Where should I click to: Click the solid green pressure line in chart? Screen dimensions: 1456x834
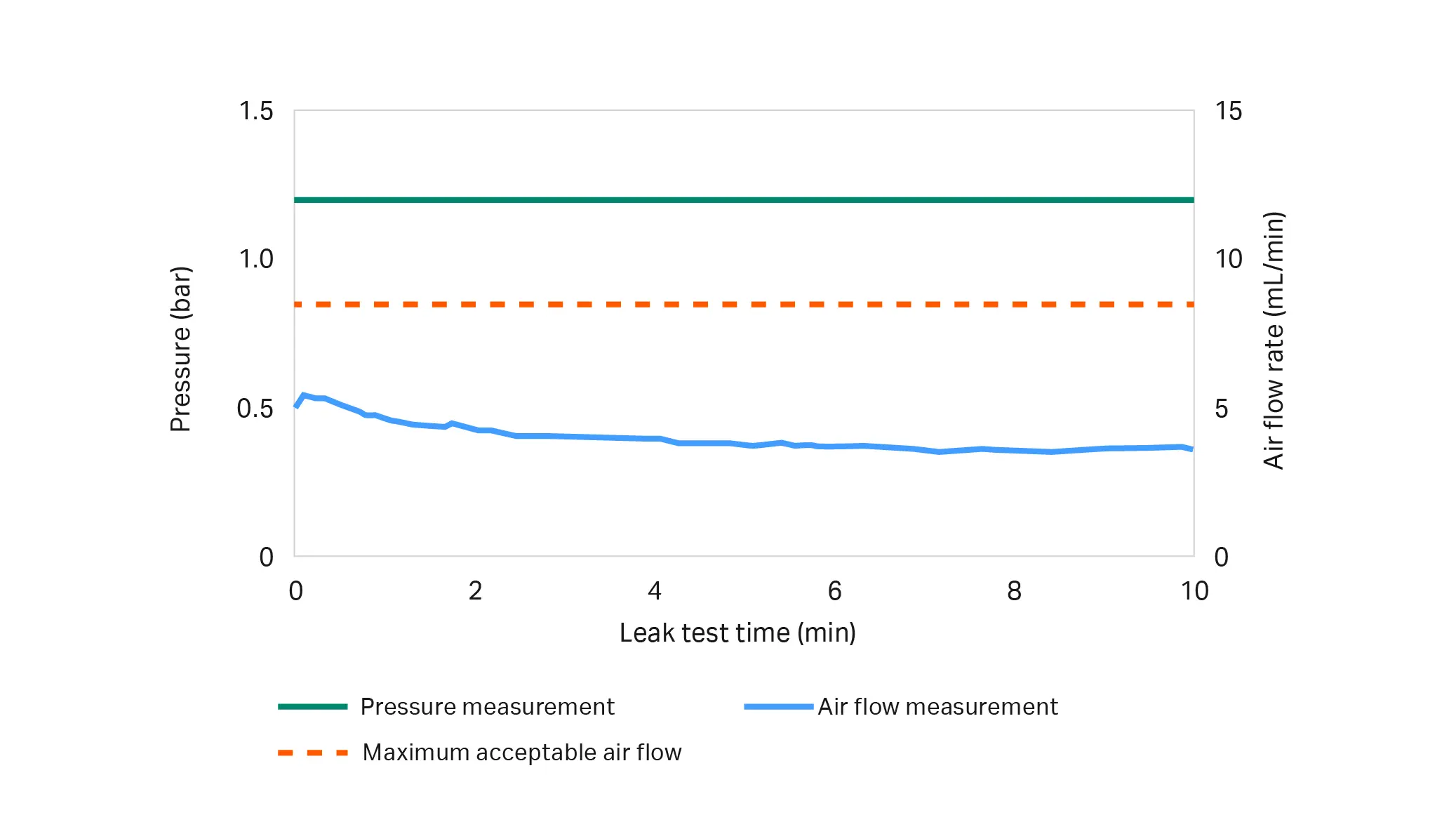pyautogui.click(x=744, y=200)
